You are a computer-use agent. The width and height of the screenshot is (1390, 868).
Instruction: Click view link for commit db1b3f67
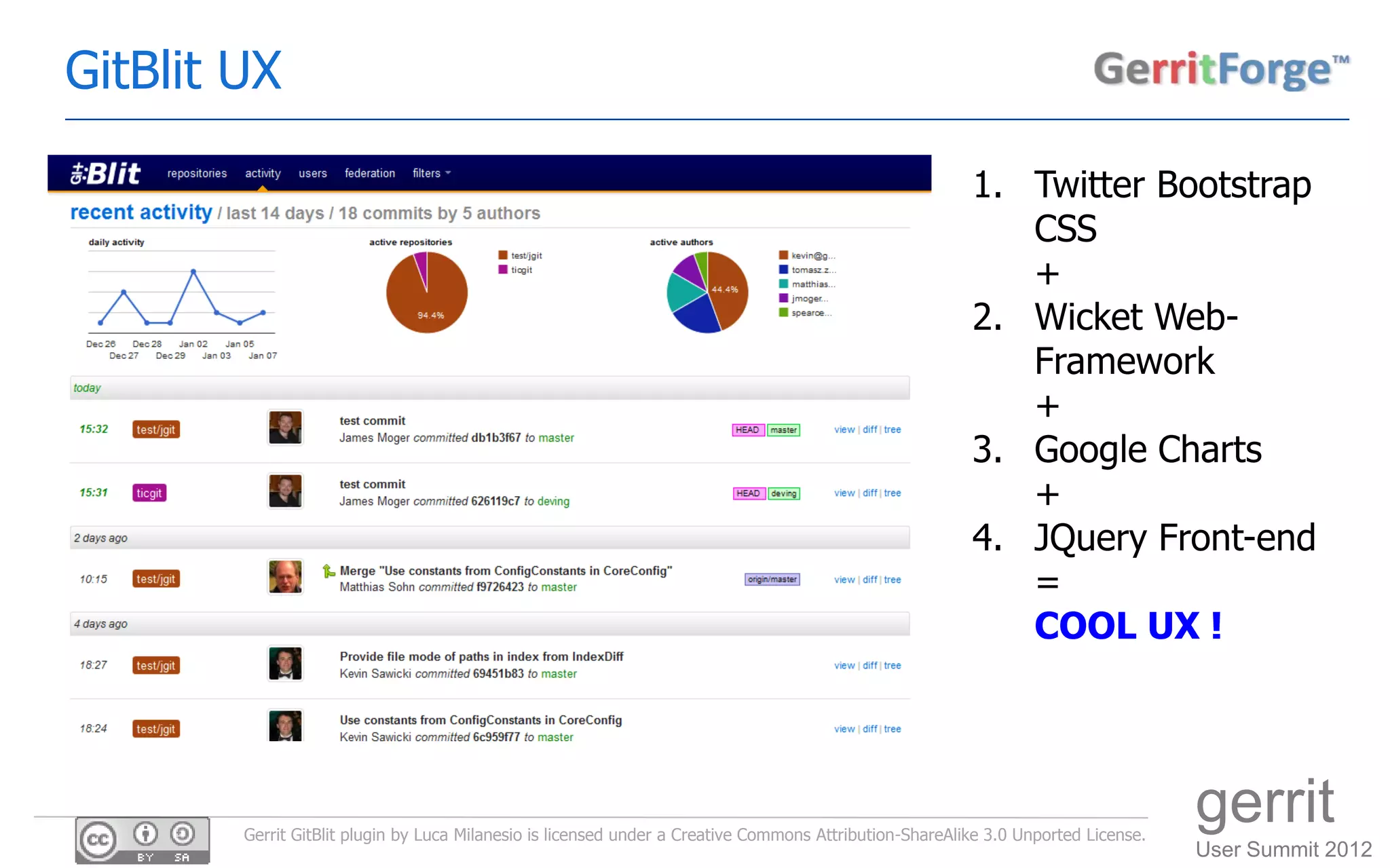point(844,430)
